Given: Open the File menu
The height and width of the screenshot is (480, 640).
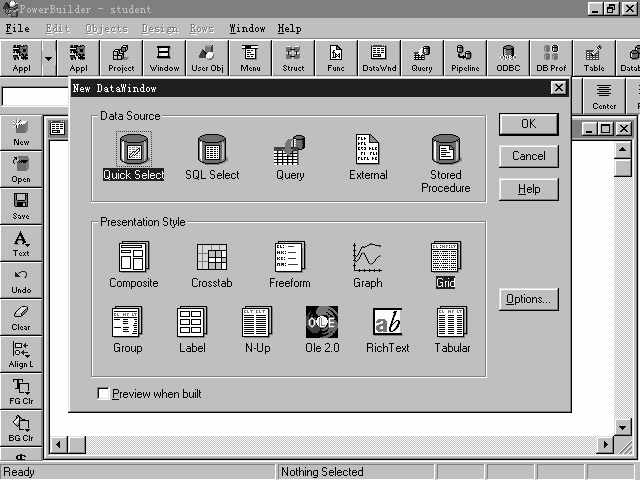Looking at the screenshot, I should pyautogui.click(x=18, y=29).
